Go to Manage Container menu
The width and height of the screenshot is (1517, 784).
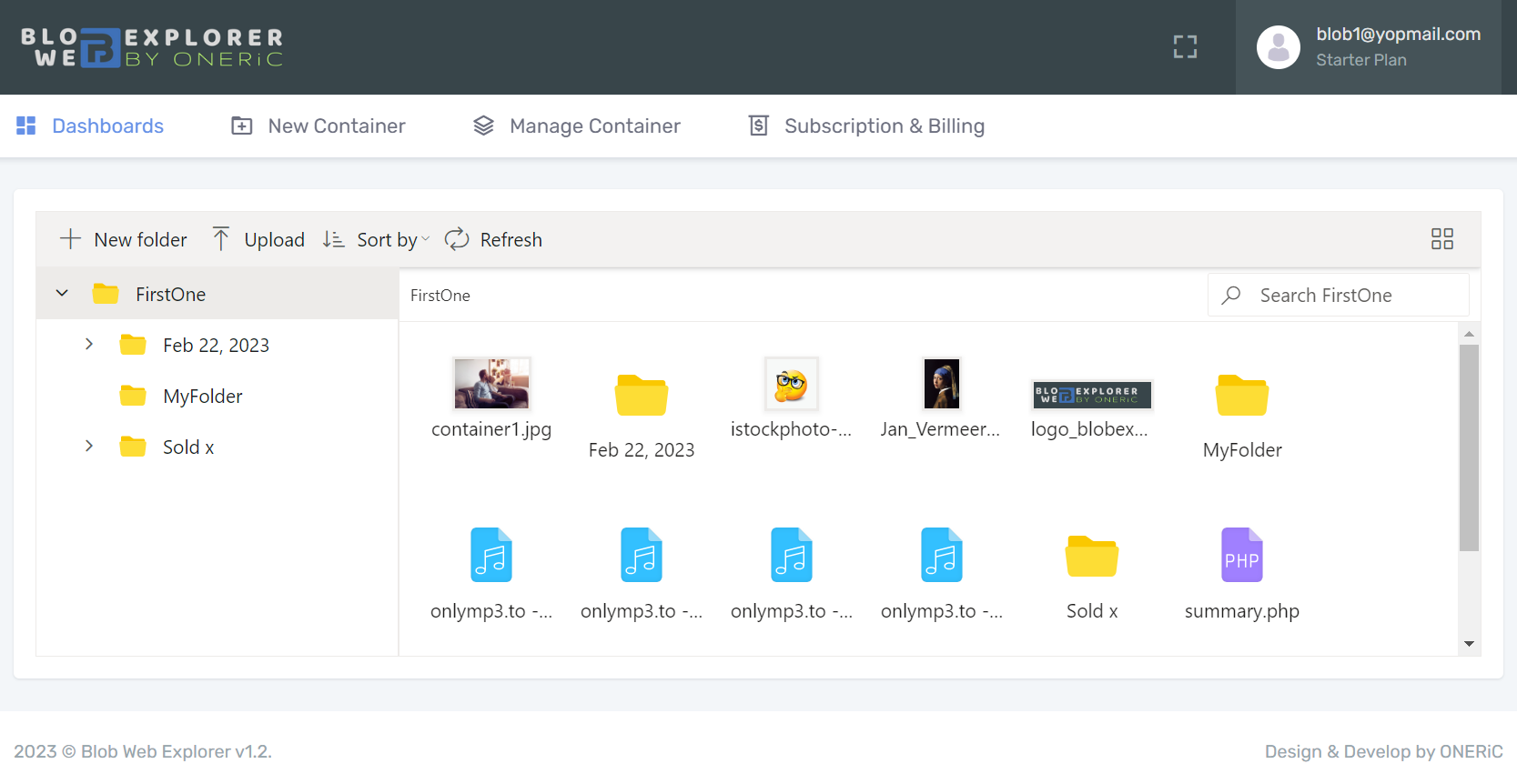click(x=577, y=126)
